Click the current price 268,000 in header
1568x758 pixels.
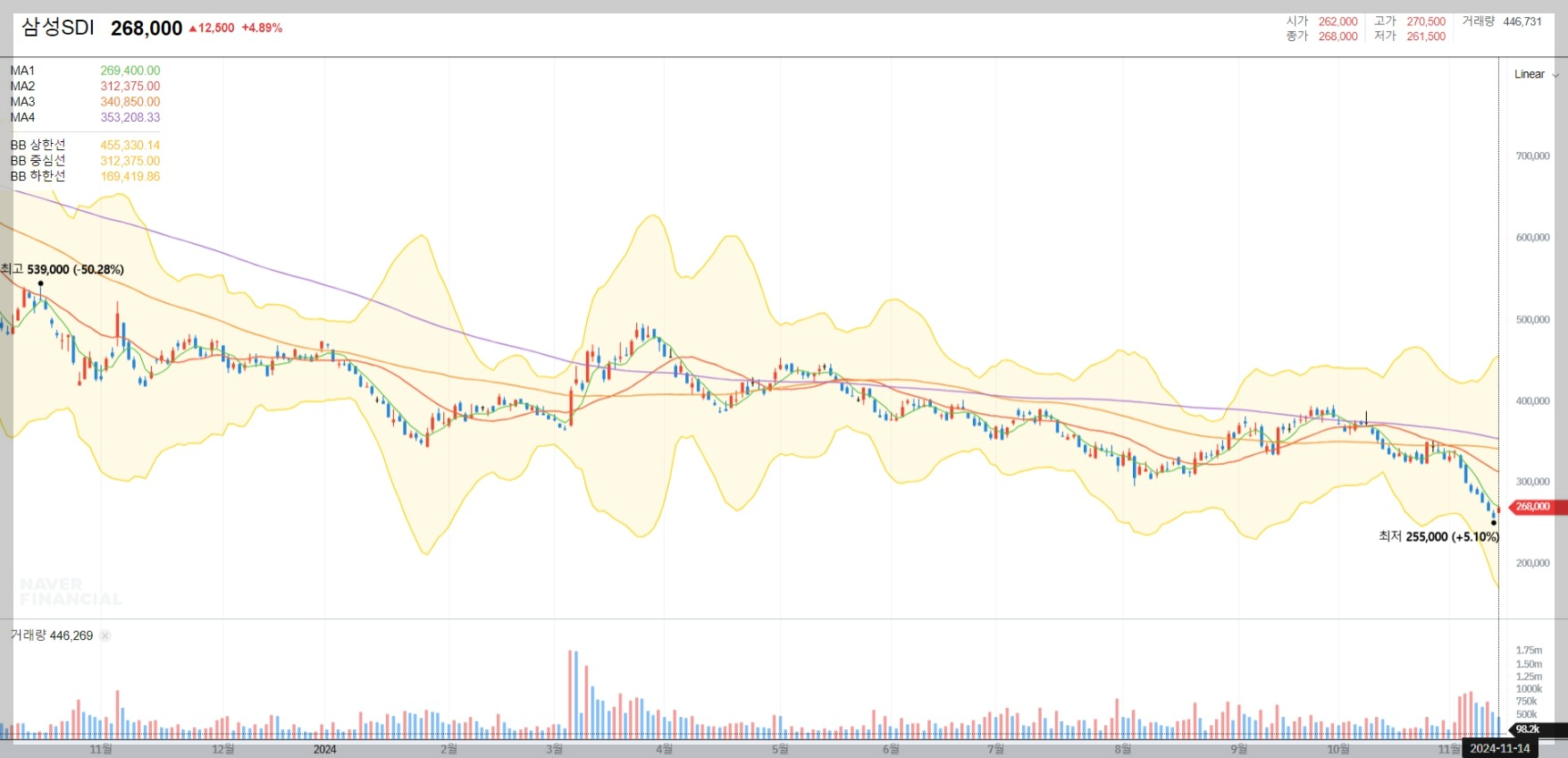pyautogui.click(x=147, y=29)
